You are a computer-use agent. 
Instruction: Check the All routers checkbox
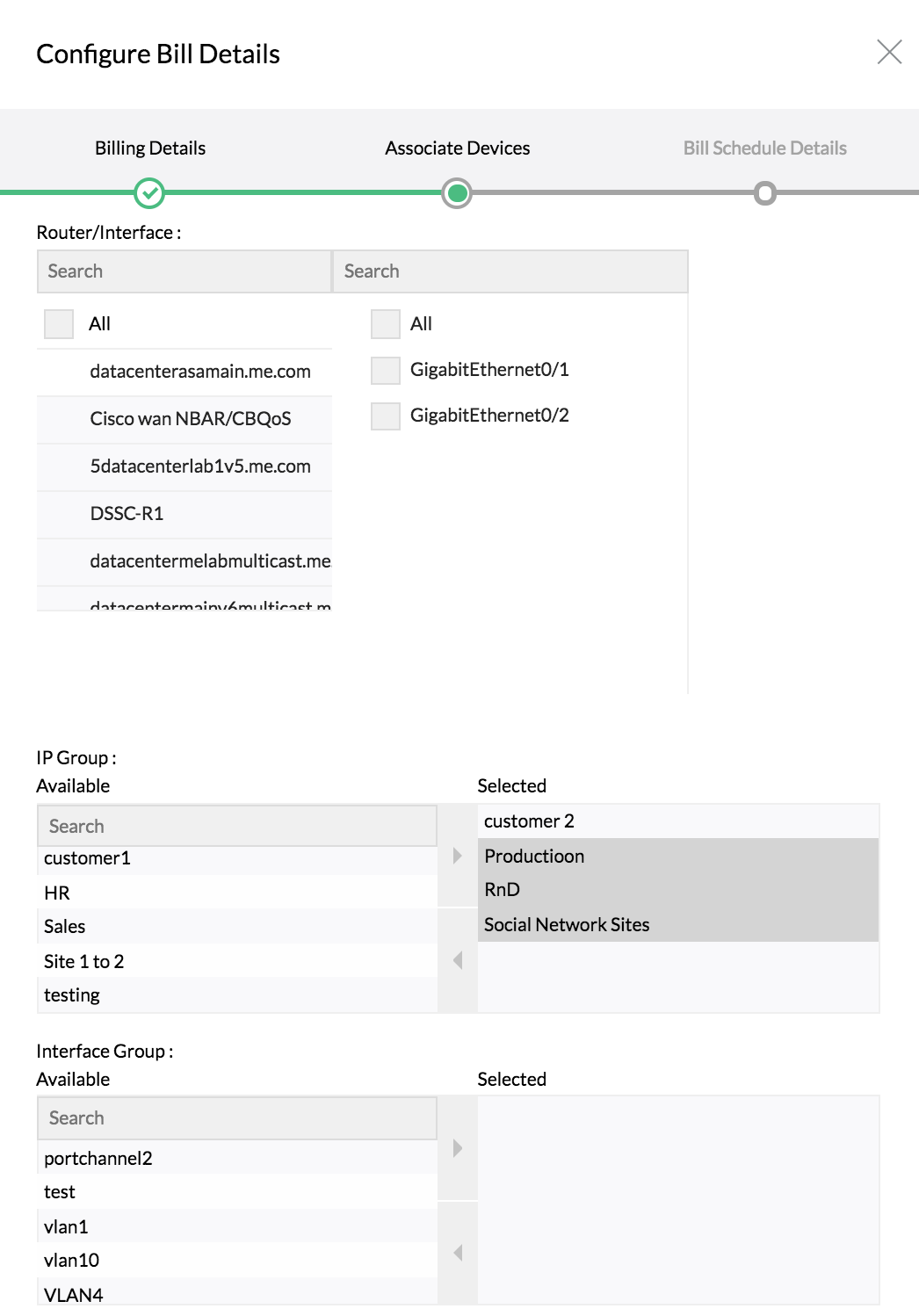click(x=59, y=324)
